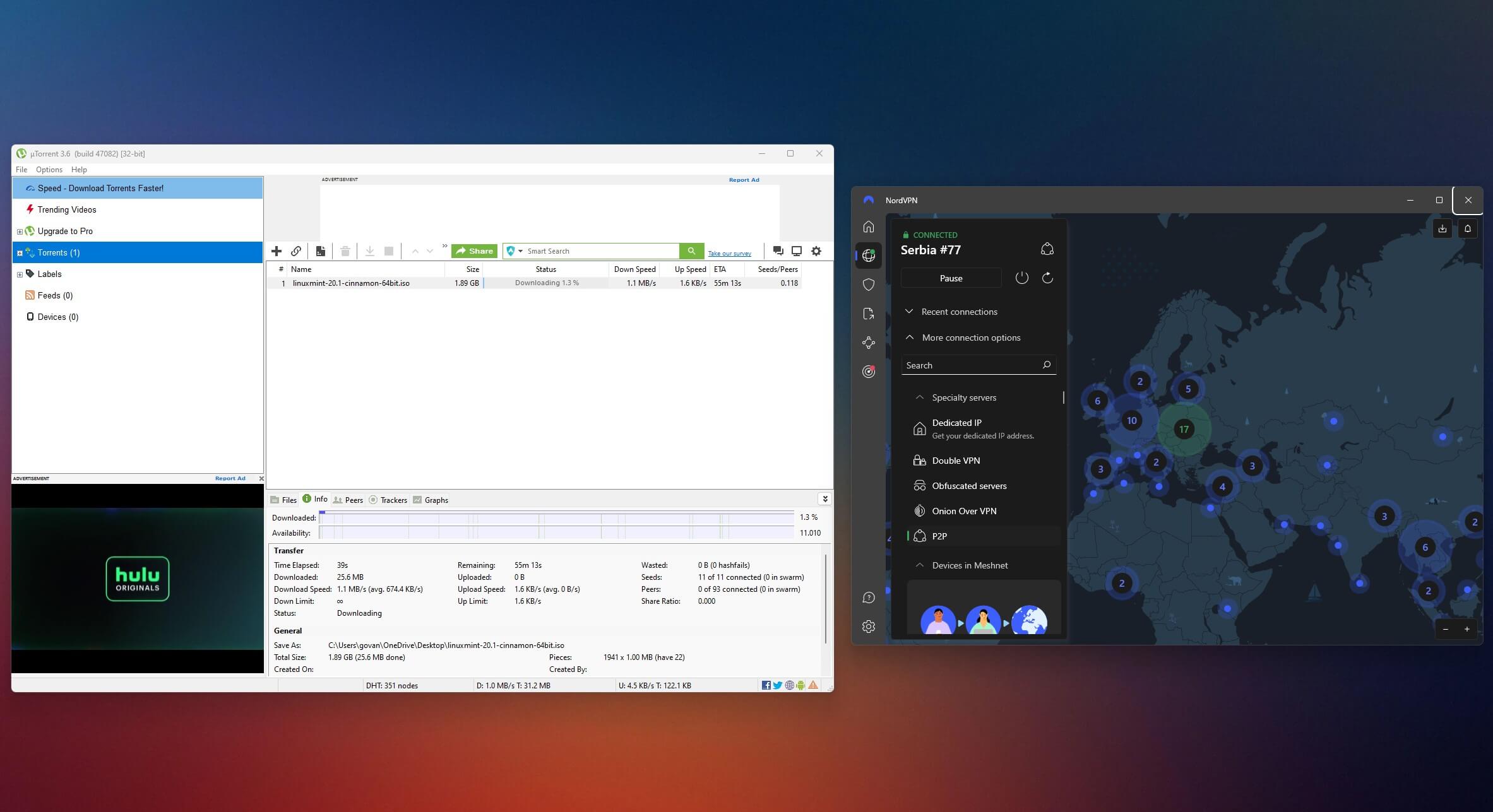Sort torrents by Down Speed column
The image size is (1493, 812).
click(634, 269)
